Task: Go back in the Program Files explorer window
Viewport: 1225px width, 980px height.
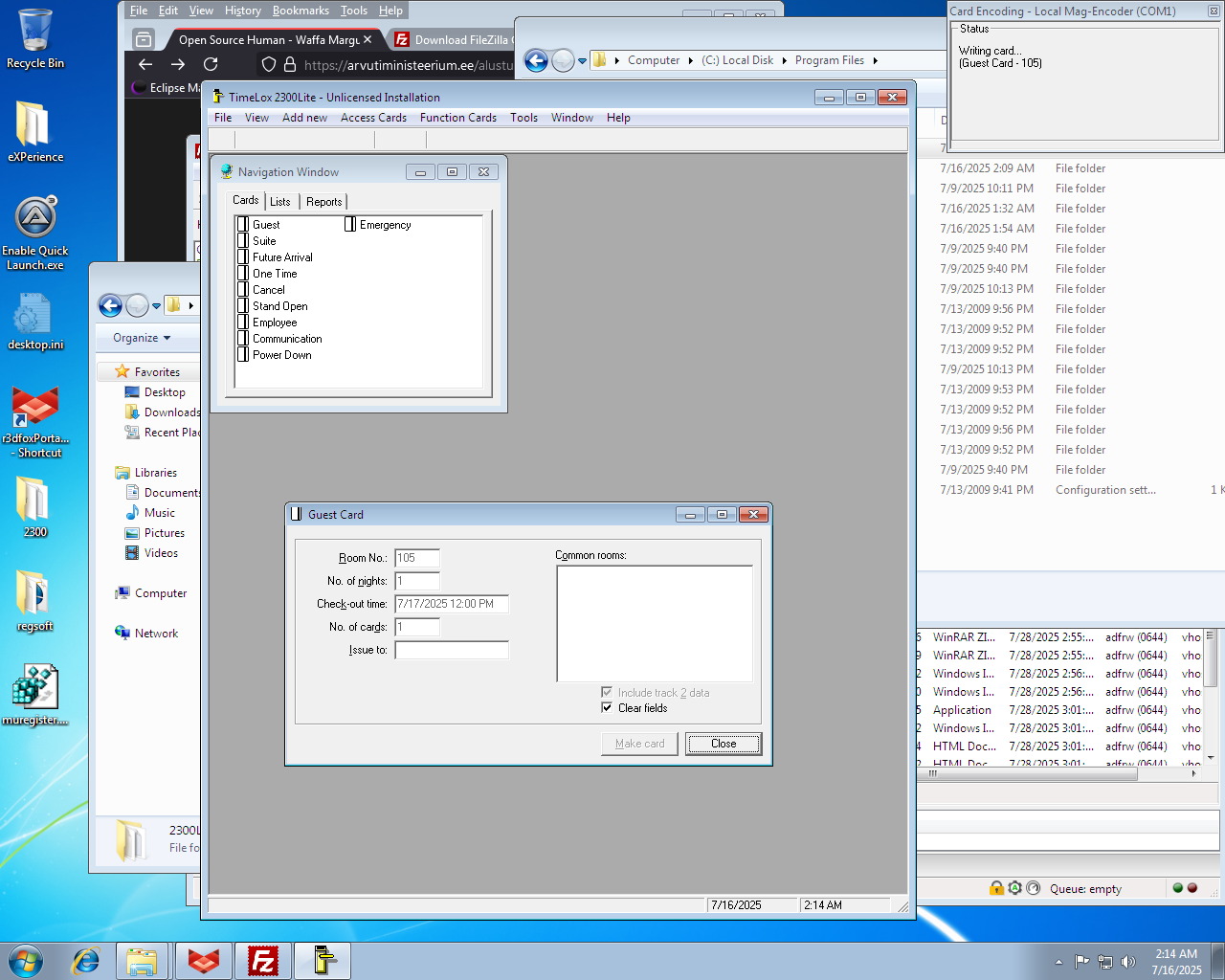Action: (536, 60)
